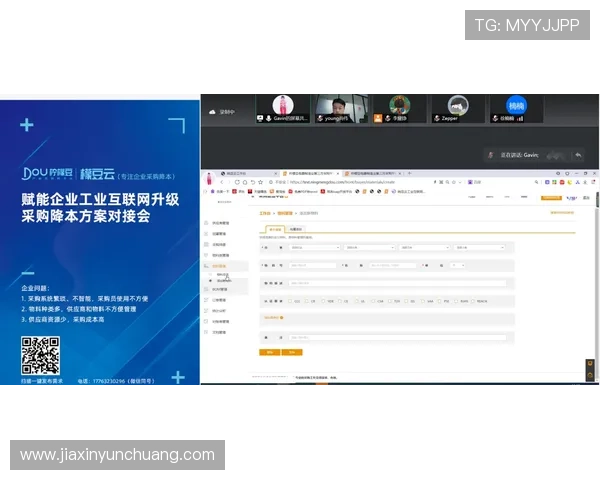The image size is (600, 480).
Task: Click the bookmark star icon
Action: pos(261,182)
